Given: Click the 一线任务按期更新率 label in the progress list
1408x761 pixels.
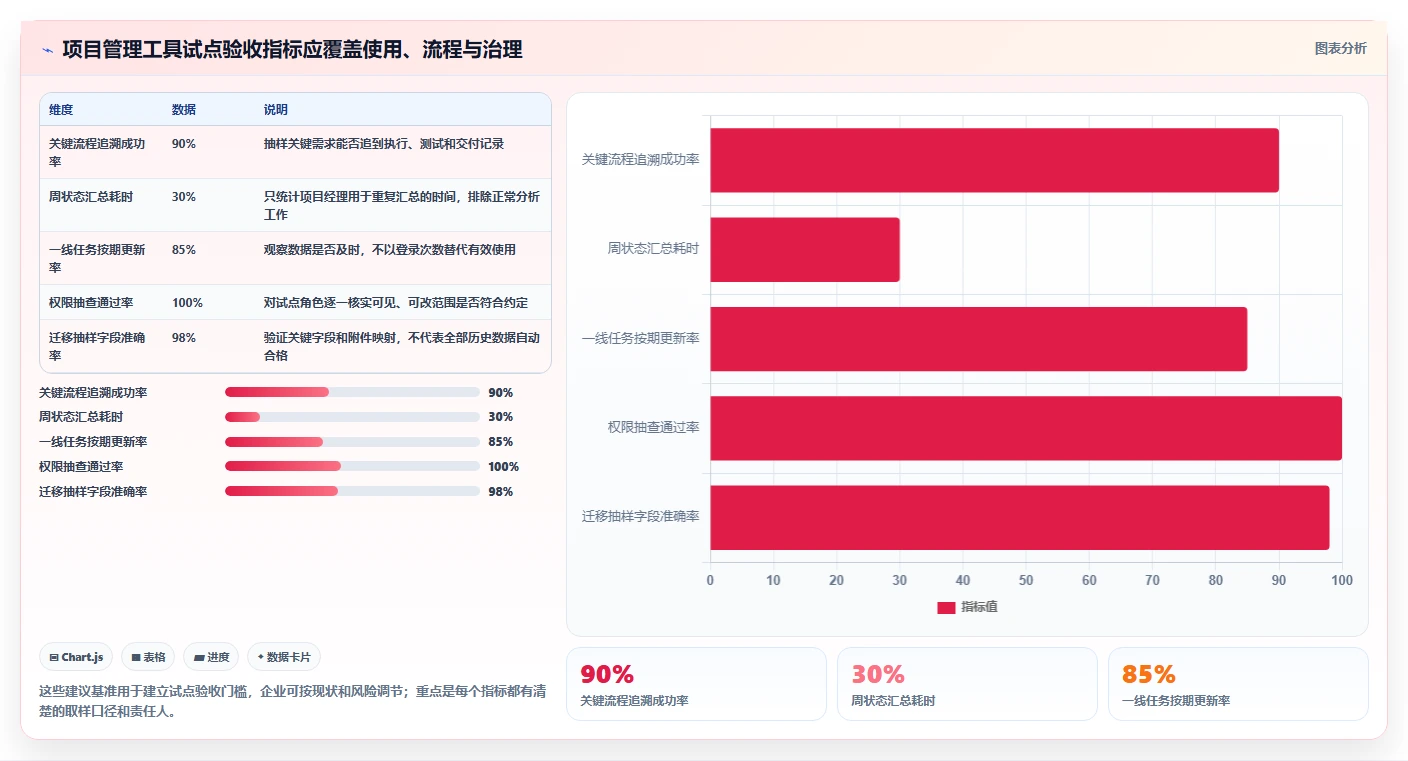Looking at the screenshot, I should pos(93,442).
